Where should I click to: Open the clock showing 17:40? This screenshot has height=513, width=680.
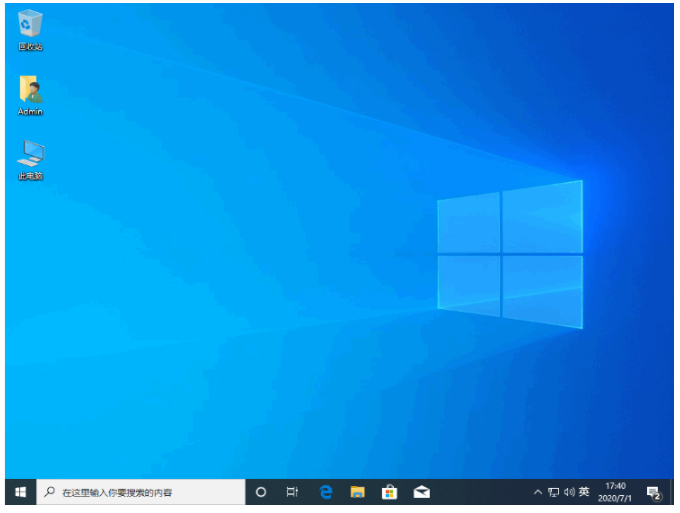pos(615,492)
